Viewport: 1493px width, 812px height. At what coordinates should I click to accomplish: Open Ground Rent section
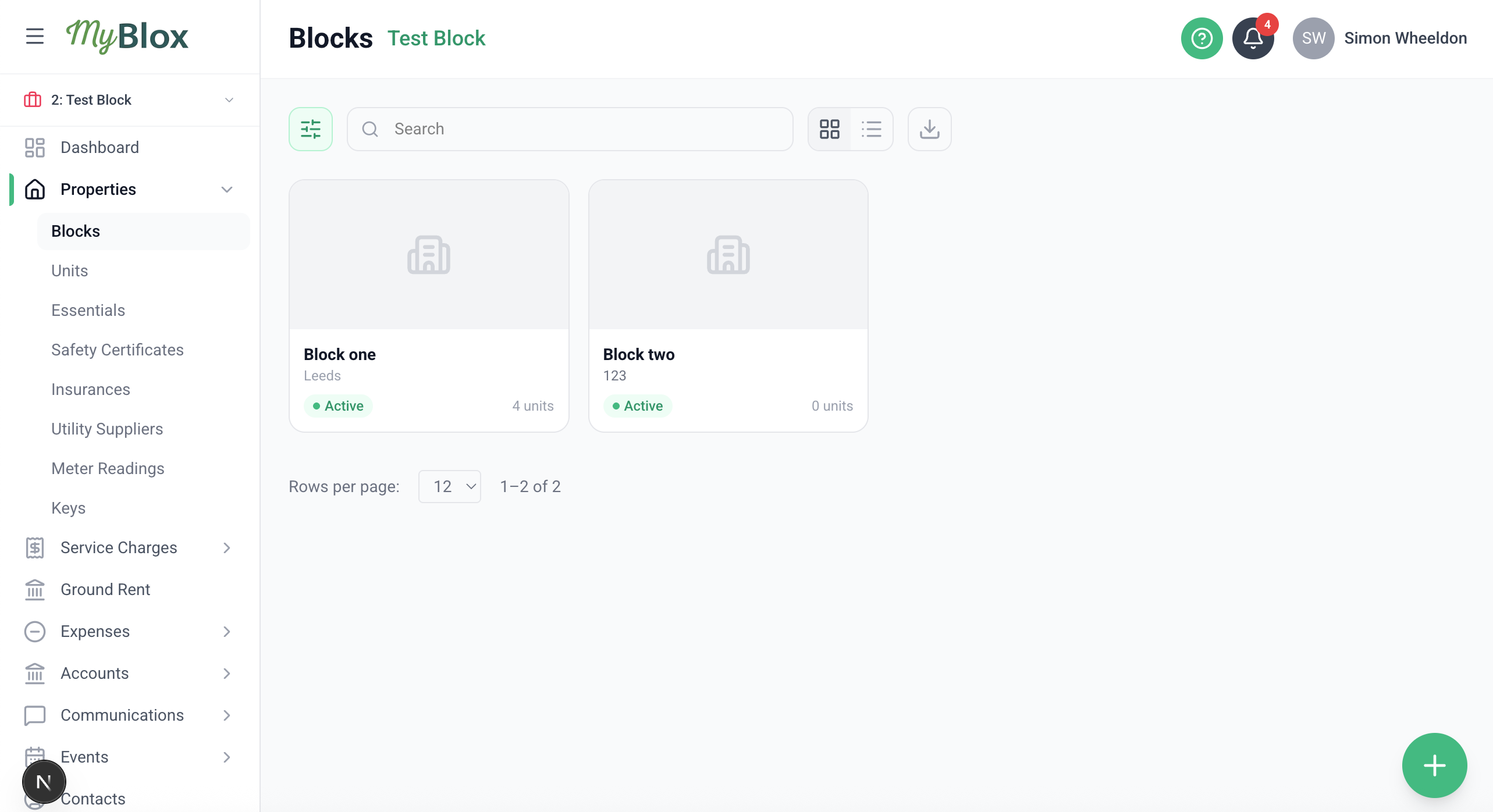(x=105, y=590)
